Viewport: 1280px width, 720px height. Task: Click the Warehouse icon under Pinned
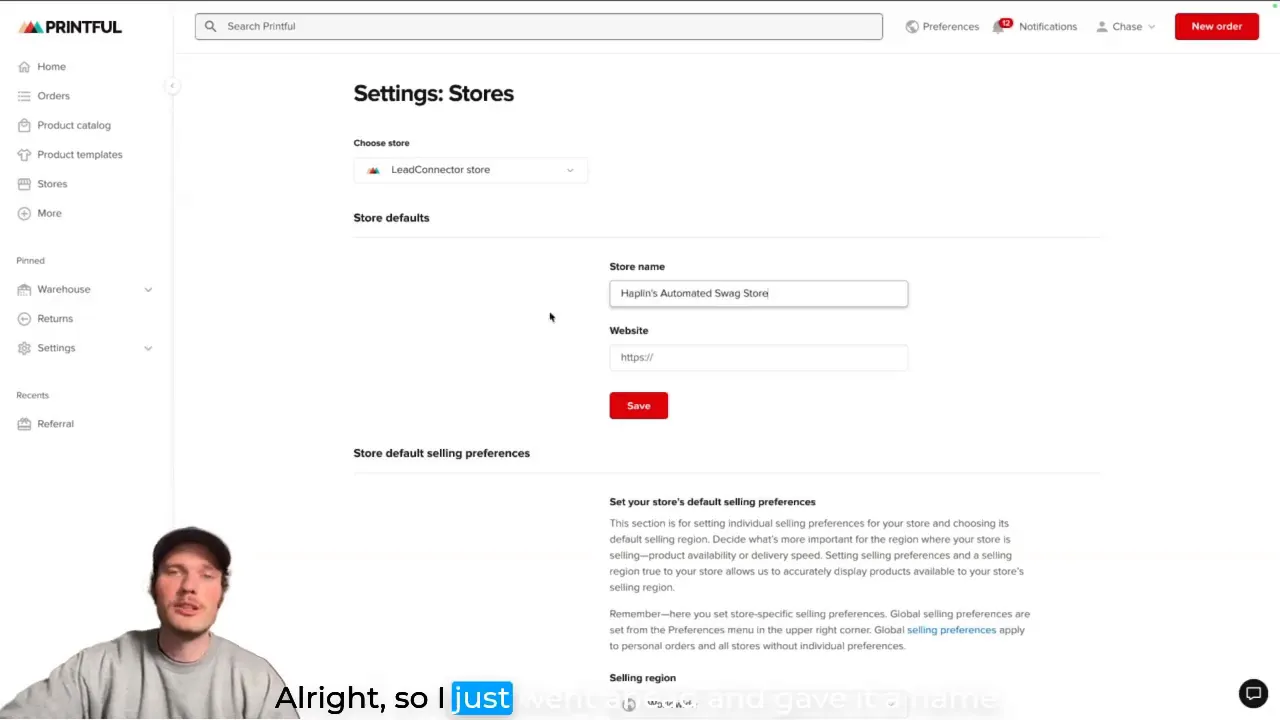(x=24, y=289)
